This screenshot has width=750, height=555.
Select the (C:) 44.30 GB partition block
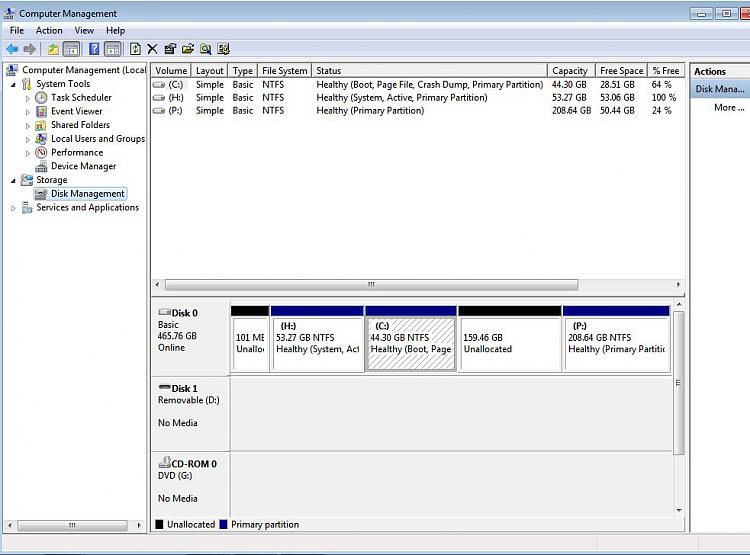pyautogui.click(x=410, y=339)
